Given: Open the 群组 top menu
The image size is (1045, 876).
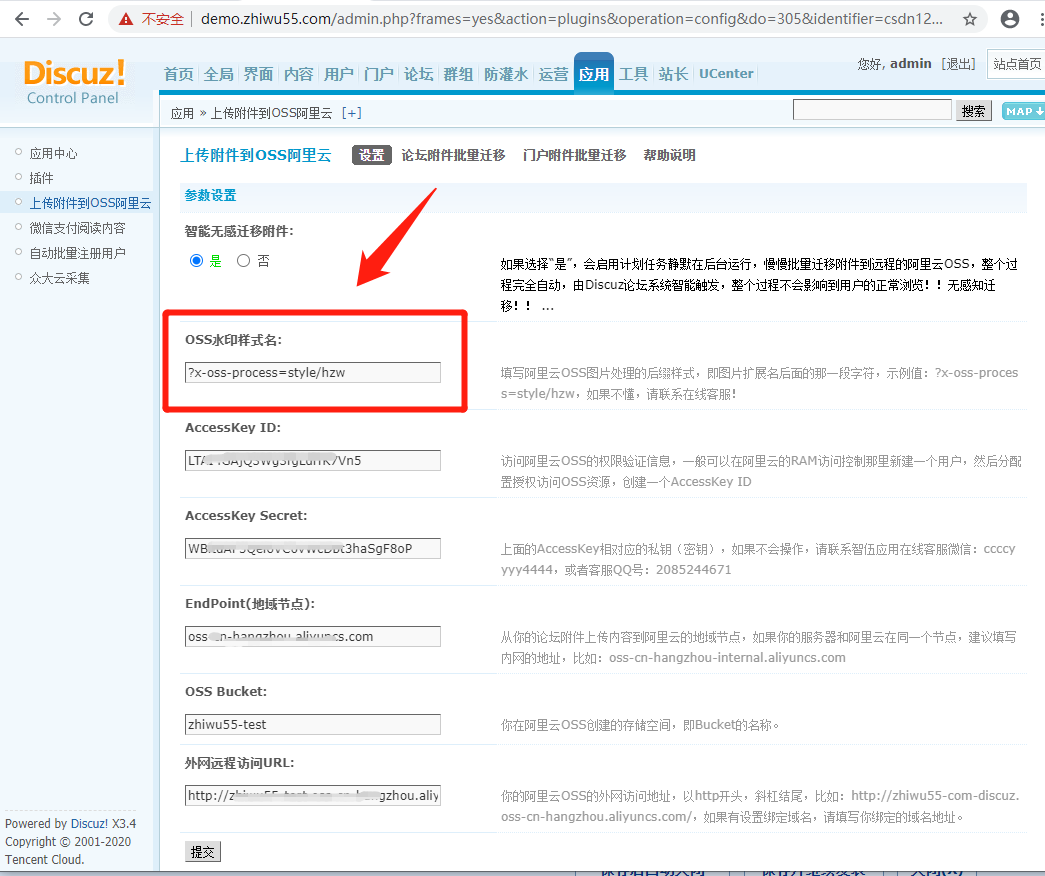Looking at the screenshot, I should (x=459, y=73).
